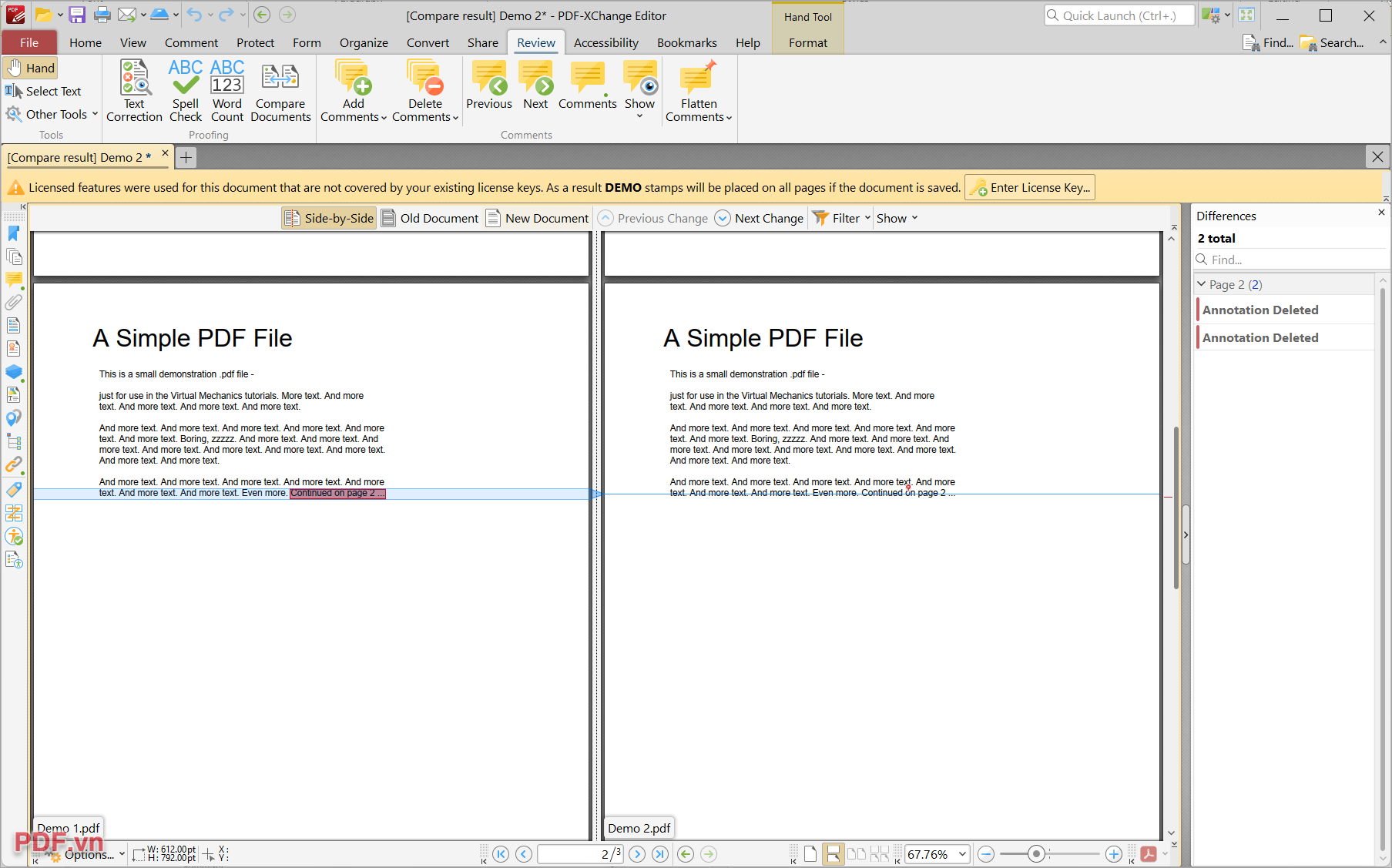The height and width of the screenshot is (868, 1392).
Task: Click Enter License Key button
Action: coord(1030,187)
